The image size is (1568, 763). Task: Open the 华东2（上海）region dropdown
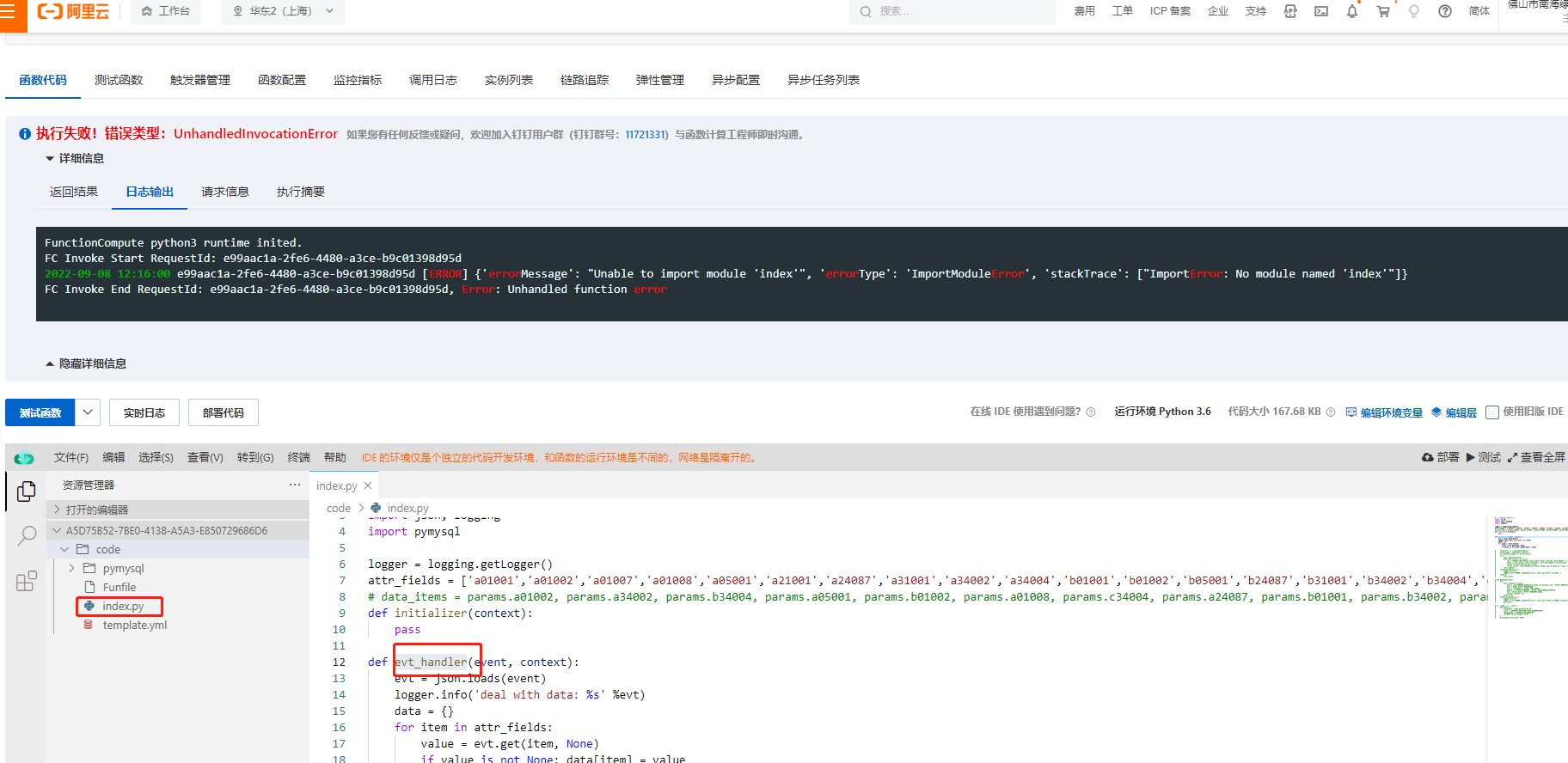tap(283, 11)
